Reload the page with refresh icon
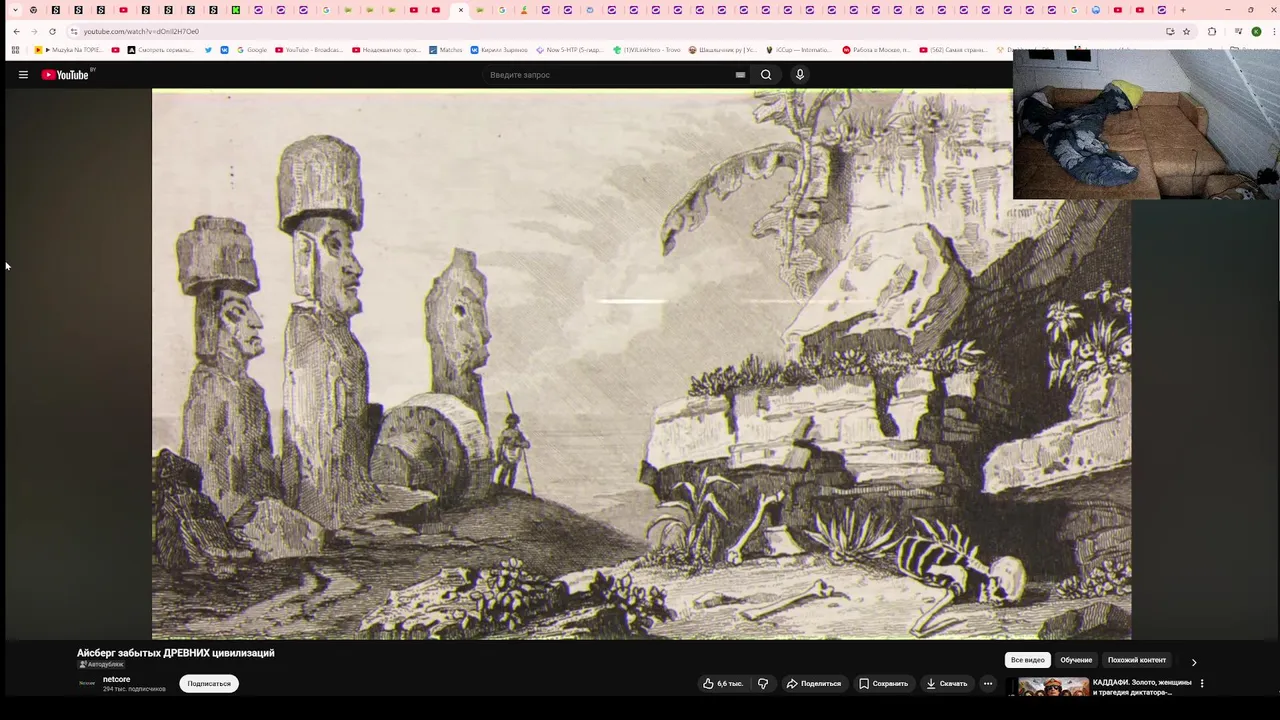This screenshot has width=1280, height=720. [x=52, y=31]
